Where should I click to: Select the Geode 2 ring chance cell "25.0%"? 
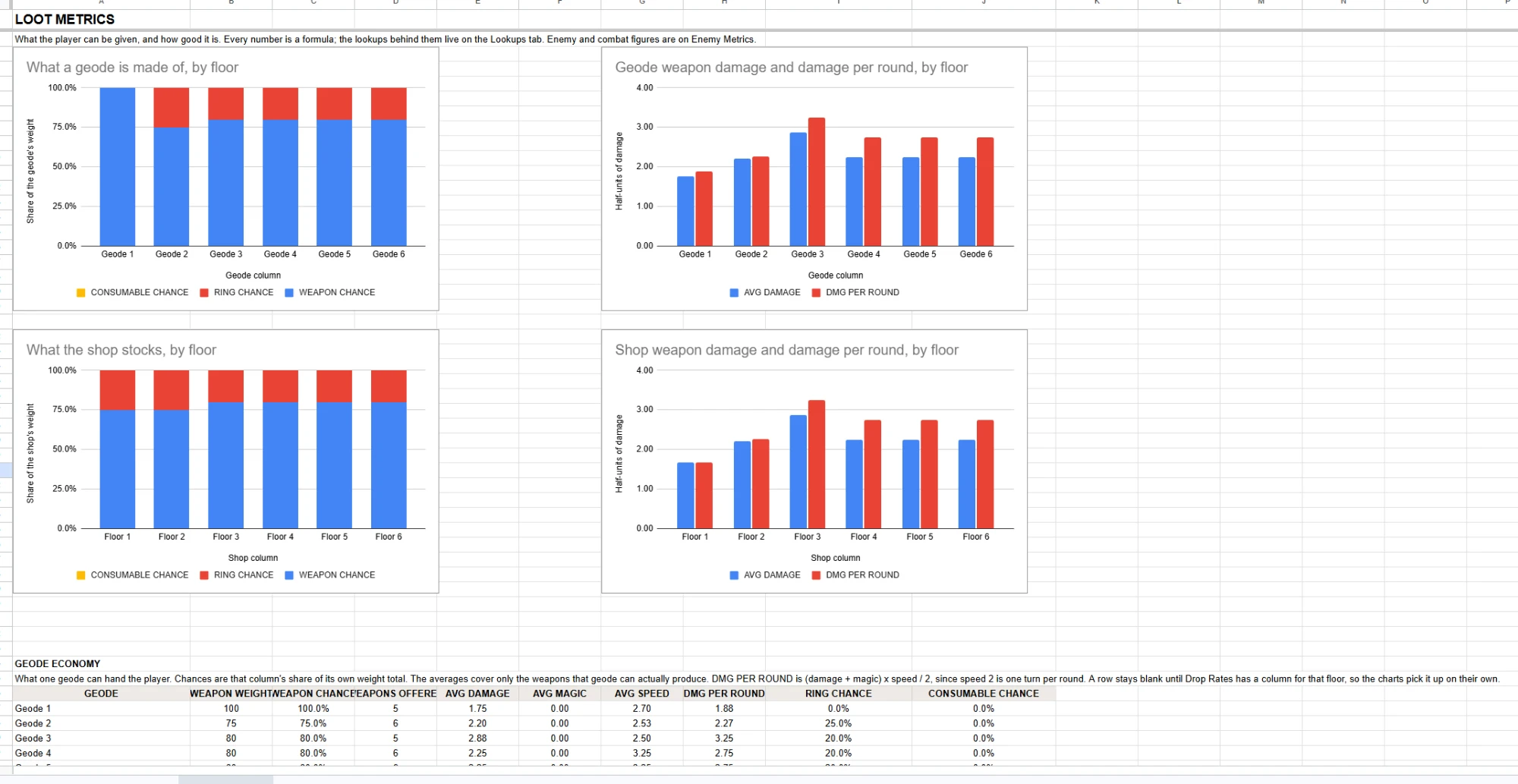click(839, 724)
